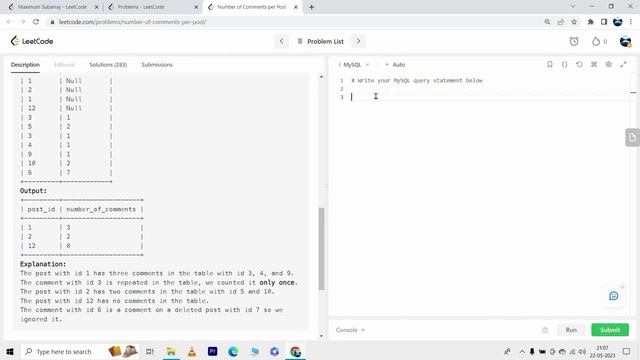Click the 'number_of_comments' column header text

101,209
